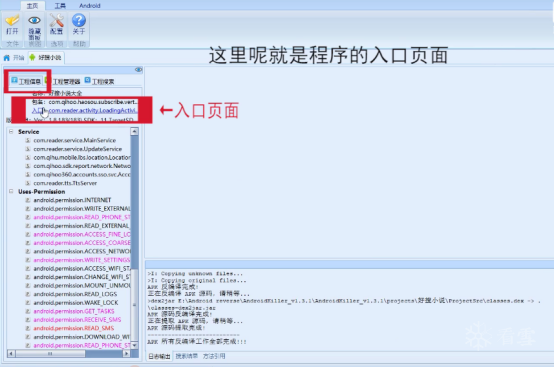
Task: Select android.permission.ACCESS_NETWO entry
Action: point(82,251)
